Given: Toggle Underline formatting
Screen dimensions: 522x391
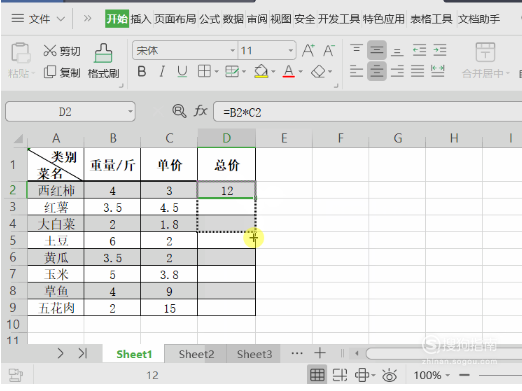Looking at the screenshot, I should (x=182, y=71).
